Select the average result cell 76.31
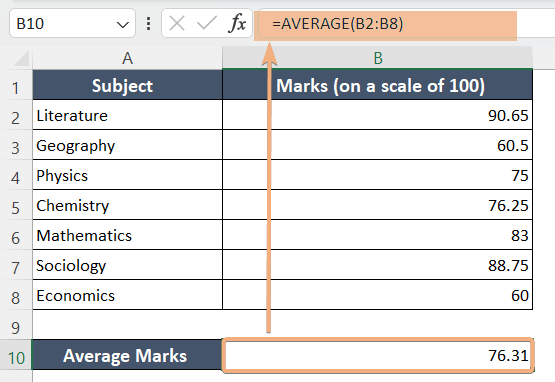Screen dimensions: 555x382 click(x=377, y=355)
